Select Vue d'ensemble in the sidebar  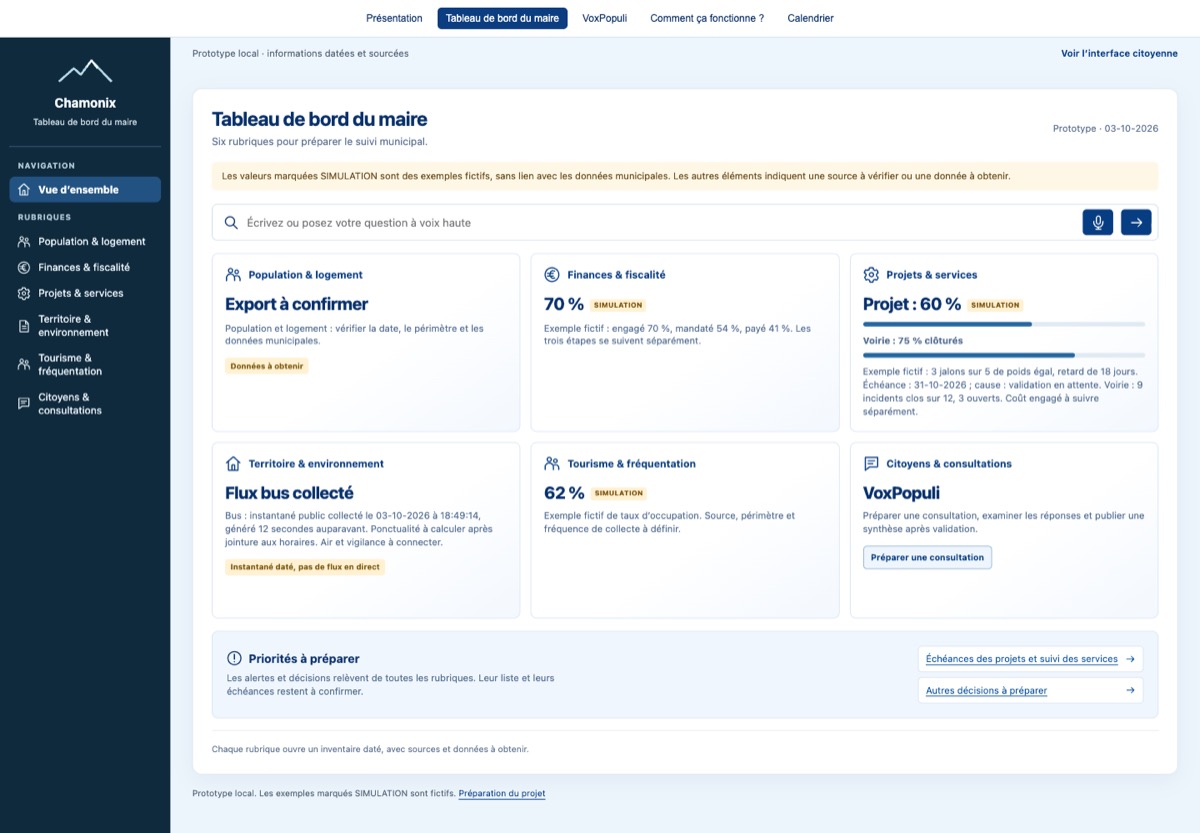click(85, 190)
